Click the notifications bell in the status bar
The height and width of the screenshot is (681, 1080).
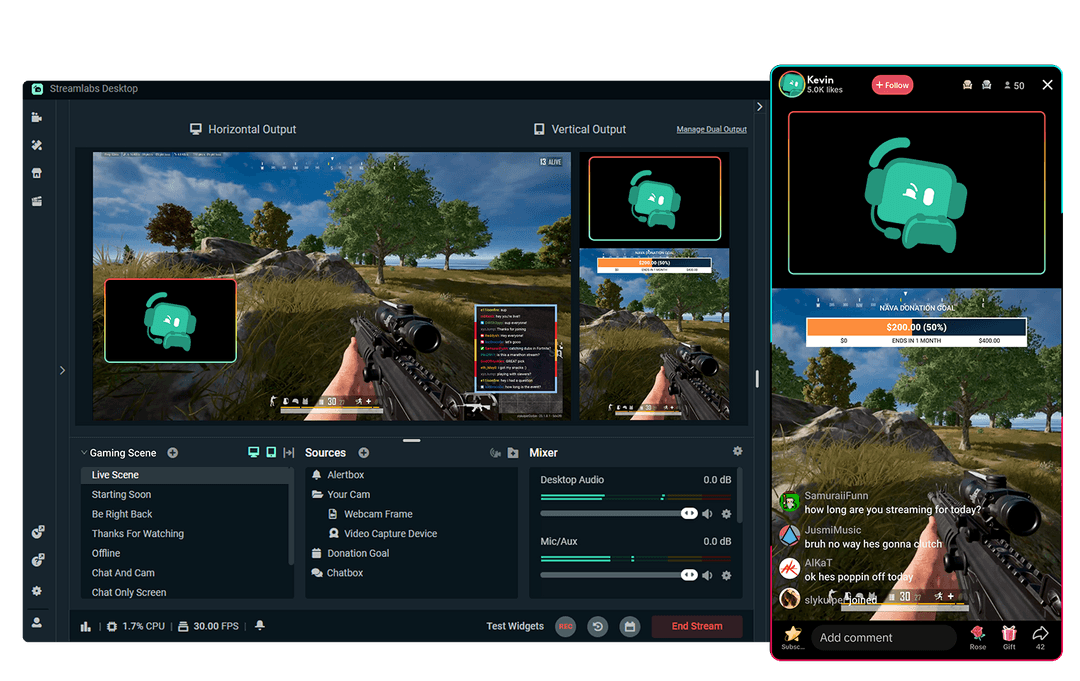point(260,625)
